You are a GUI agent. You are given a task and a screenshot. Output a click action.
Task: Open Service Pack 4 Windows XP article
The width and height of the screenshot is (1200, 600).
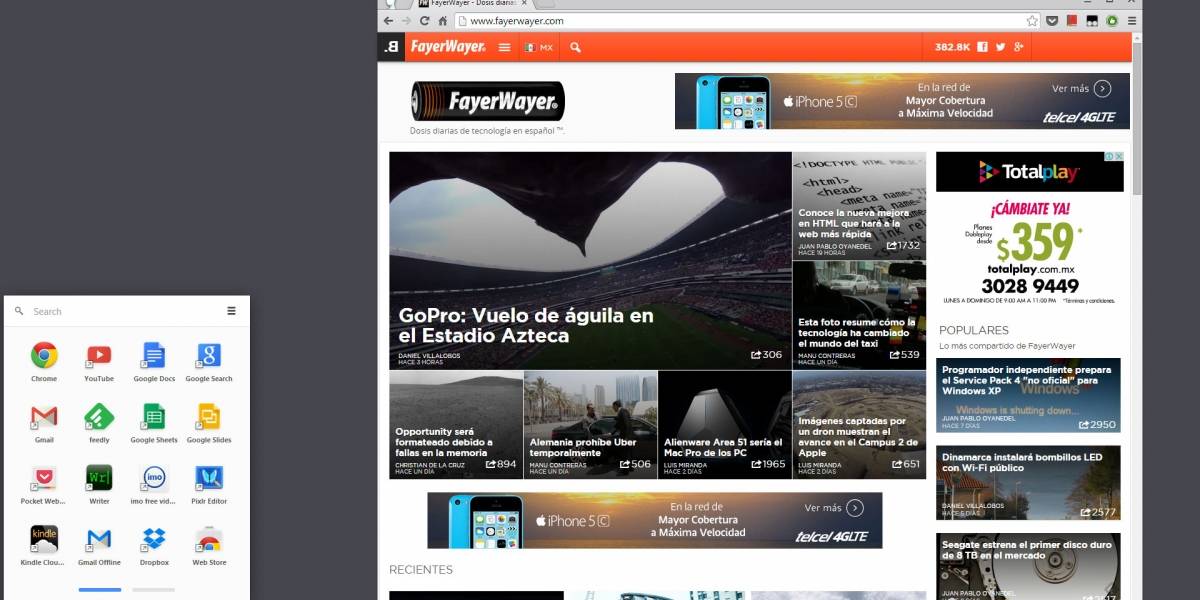(x=1028, y=395)
